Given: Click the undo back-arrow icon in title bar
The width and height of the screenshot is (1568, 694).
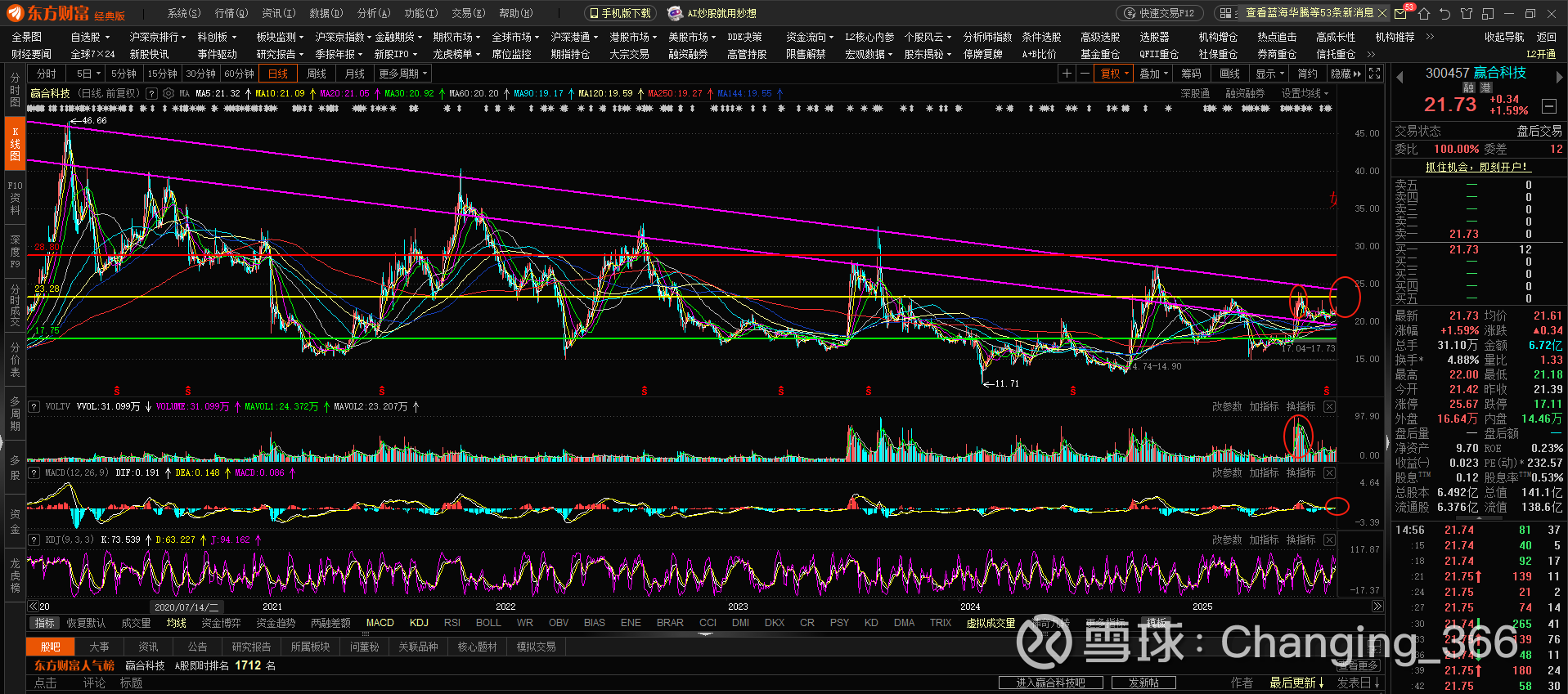Looking at the screenshot, I should (x=1445, y=13).
